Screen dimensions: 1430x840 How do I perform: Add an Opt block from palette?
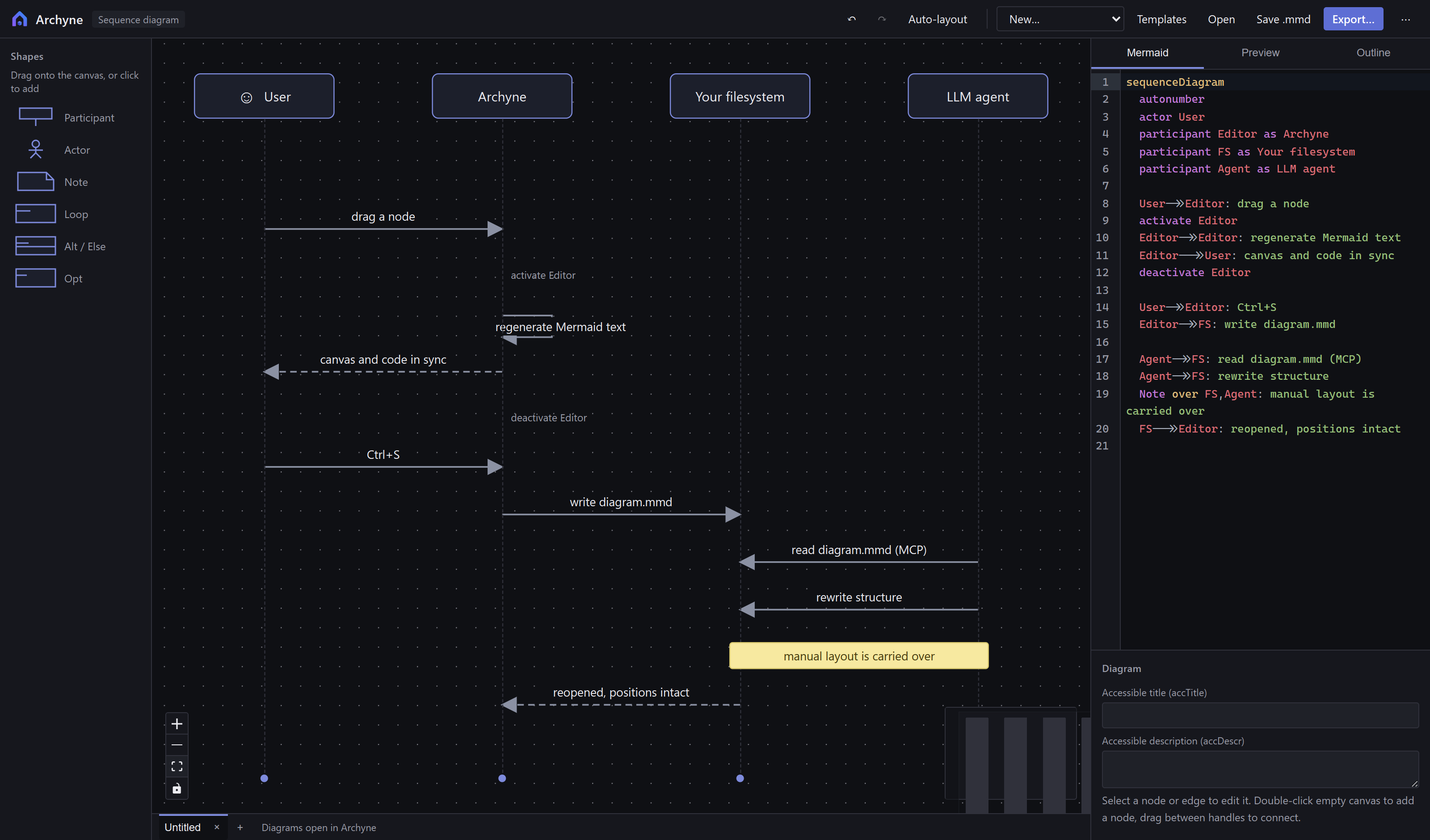[76, 279]
